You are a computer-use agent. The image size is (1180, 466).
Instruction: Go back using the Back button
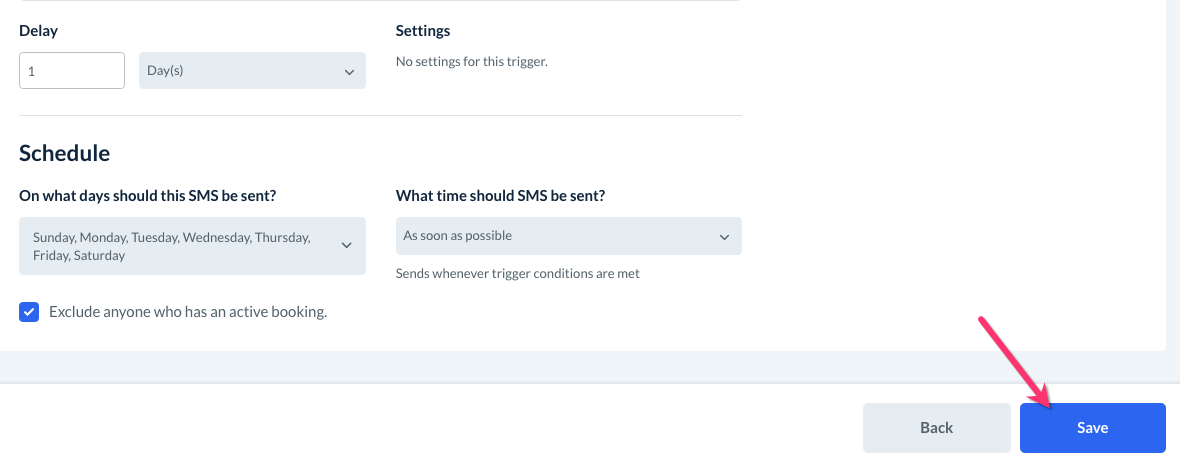[936, 428]
